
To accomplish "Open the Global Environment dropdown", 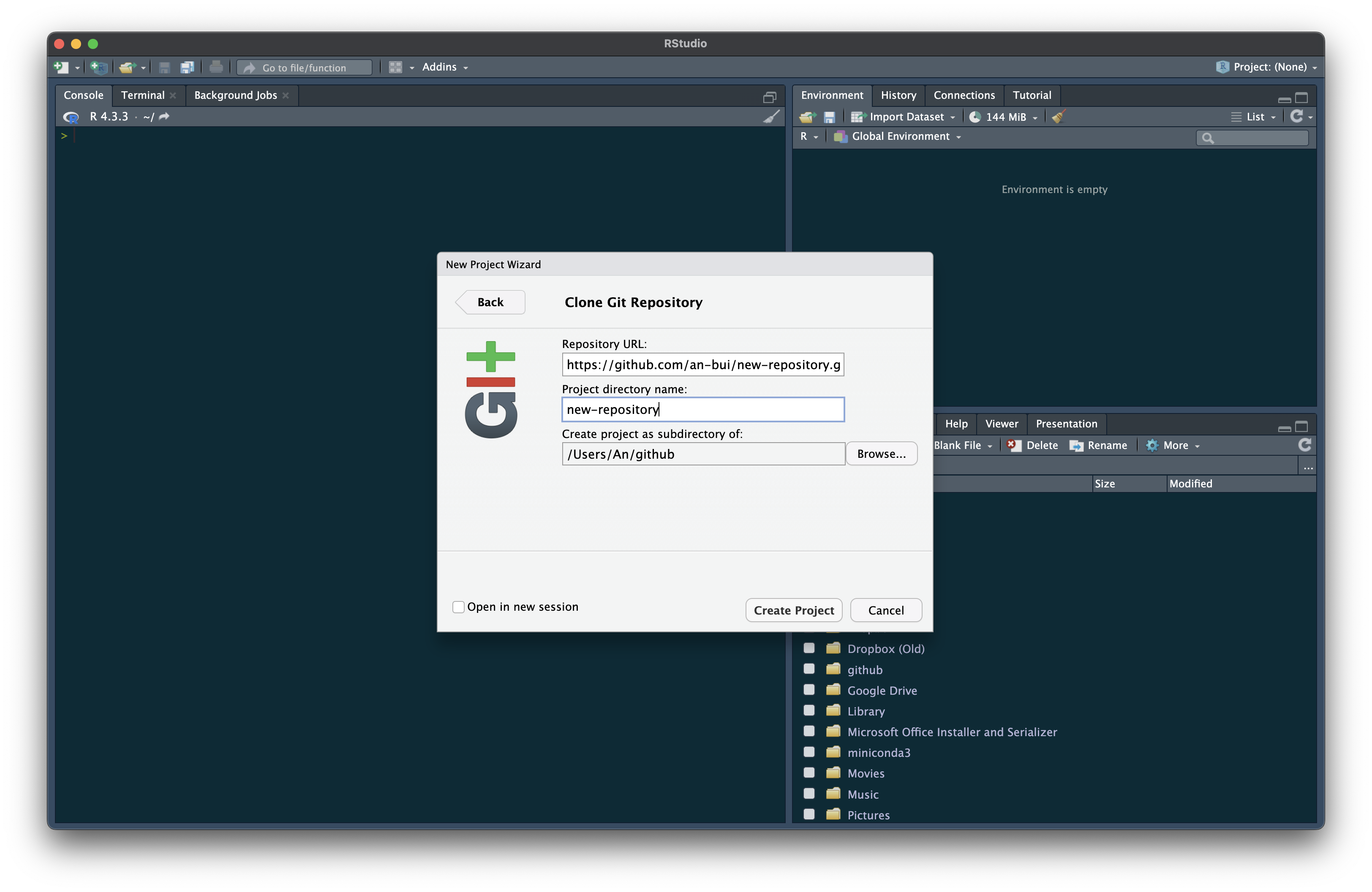I will [x=900, y=136].
